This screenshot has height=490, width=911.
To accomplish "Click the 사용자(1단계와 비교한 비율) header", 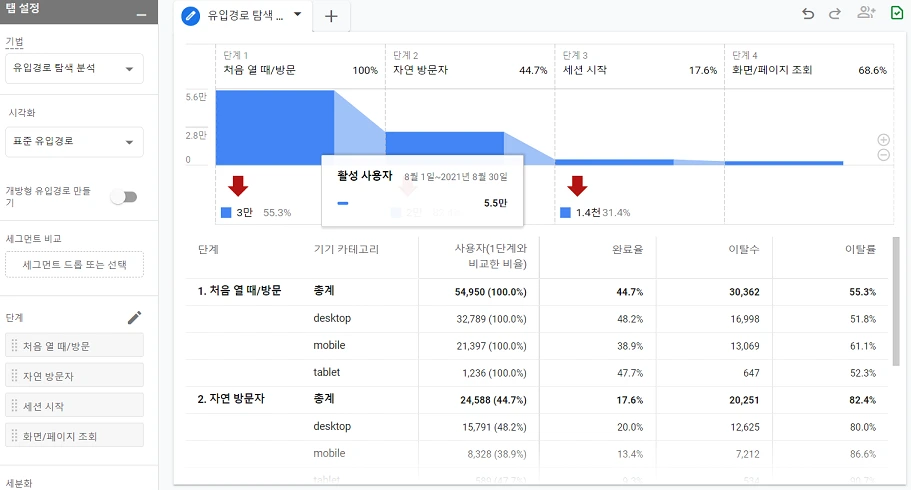I will click(491, 256).
